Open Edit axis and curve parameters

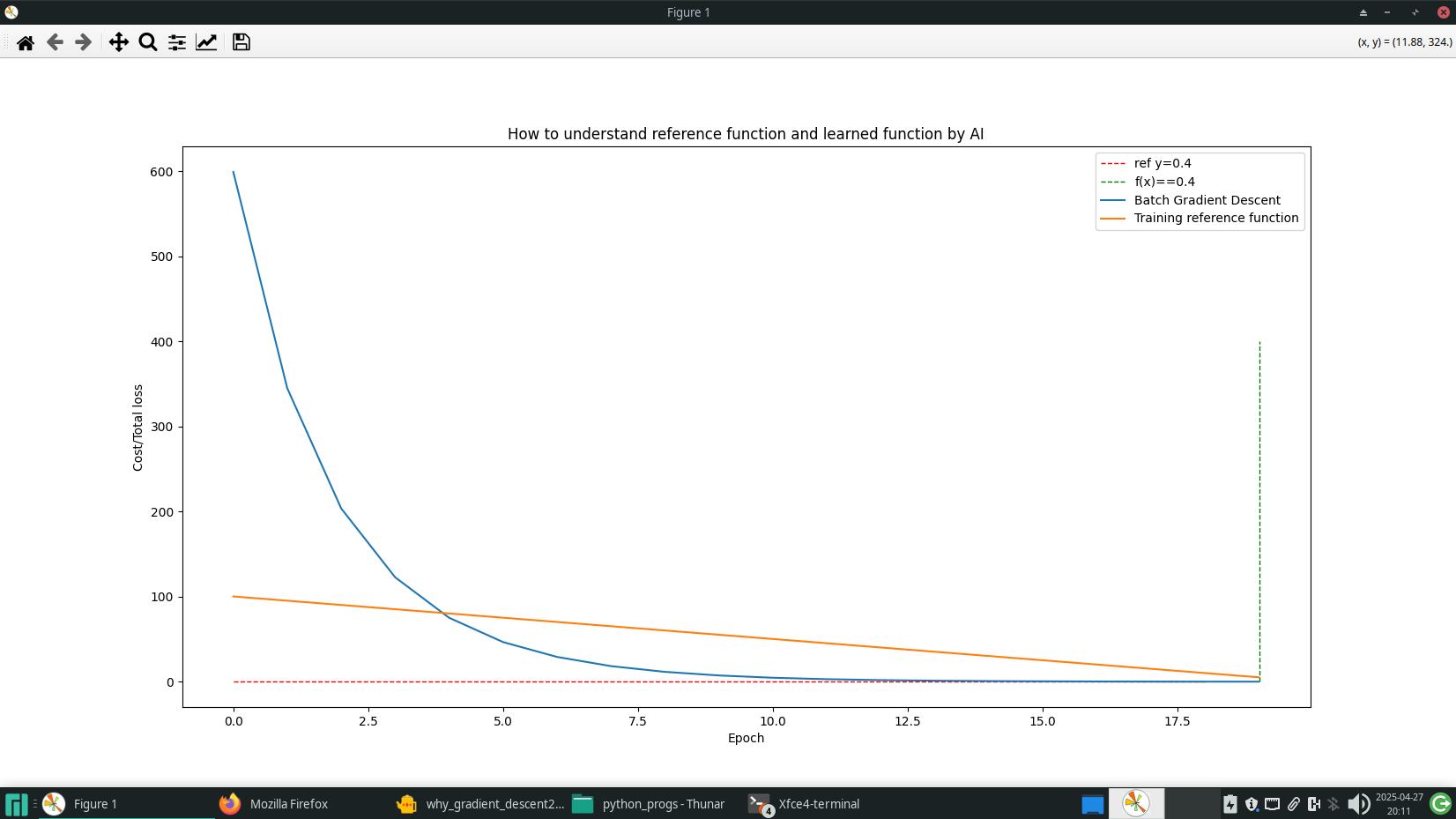(206, 42)
